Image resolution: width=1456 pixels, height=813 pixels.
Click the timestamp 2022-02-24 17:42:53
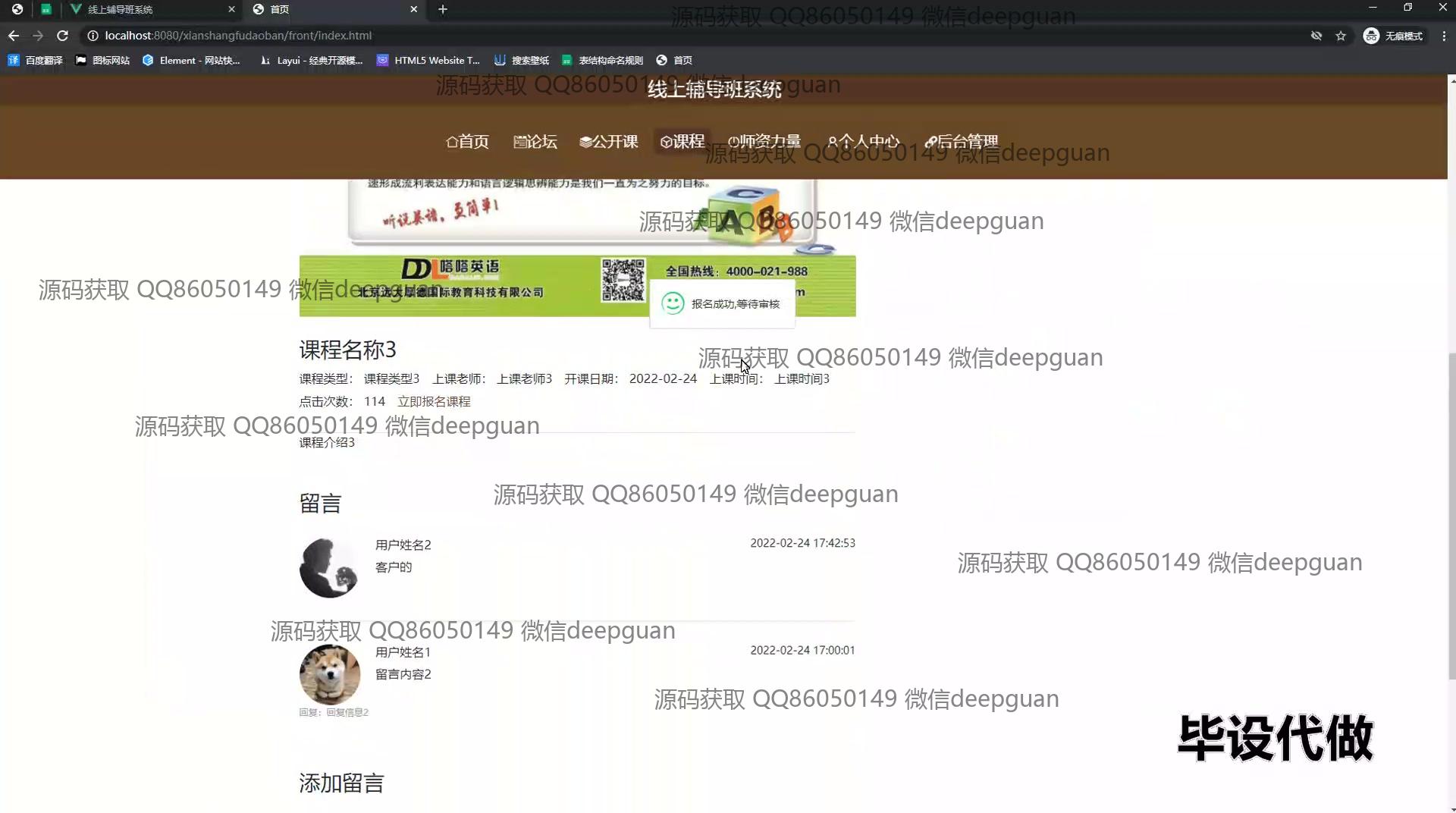pos(802,543)
